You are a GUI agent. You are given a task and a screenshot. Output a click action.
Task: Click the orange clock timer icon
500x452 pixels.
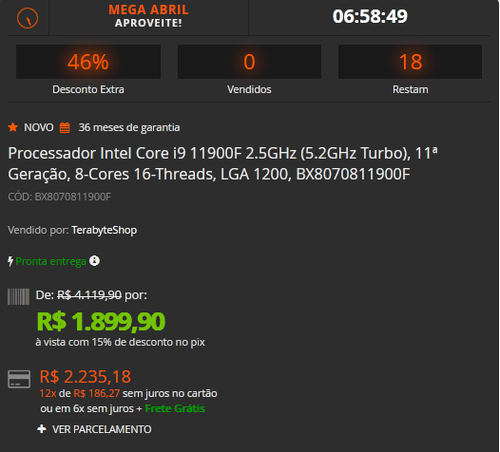[x=27, y=18]
